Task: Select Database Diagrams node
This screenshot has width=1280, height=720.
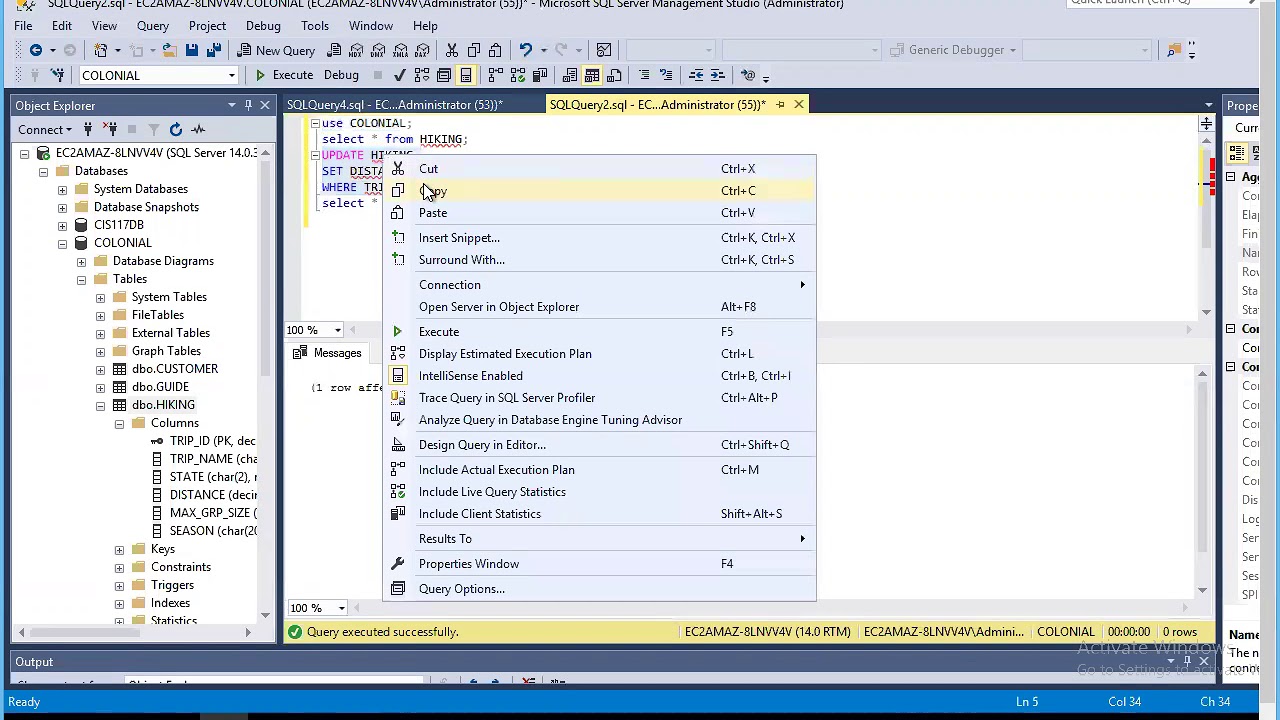Action: [x=163, y=261]
